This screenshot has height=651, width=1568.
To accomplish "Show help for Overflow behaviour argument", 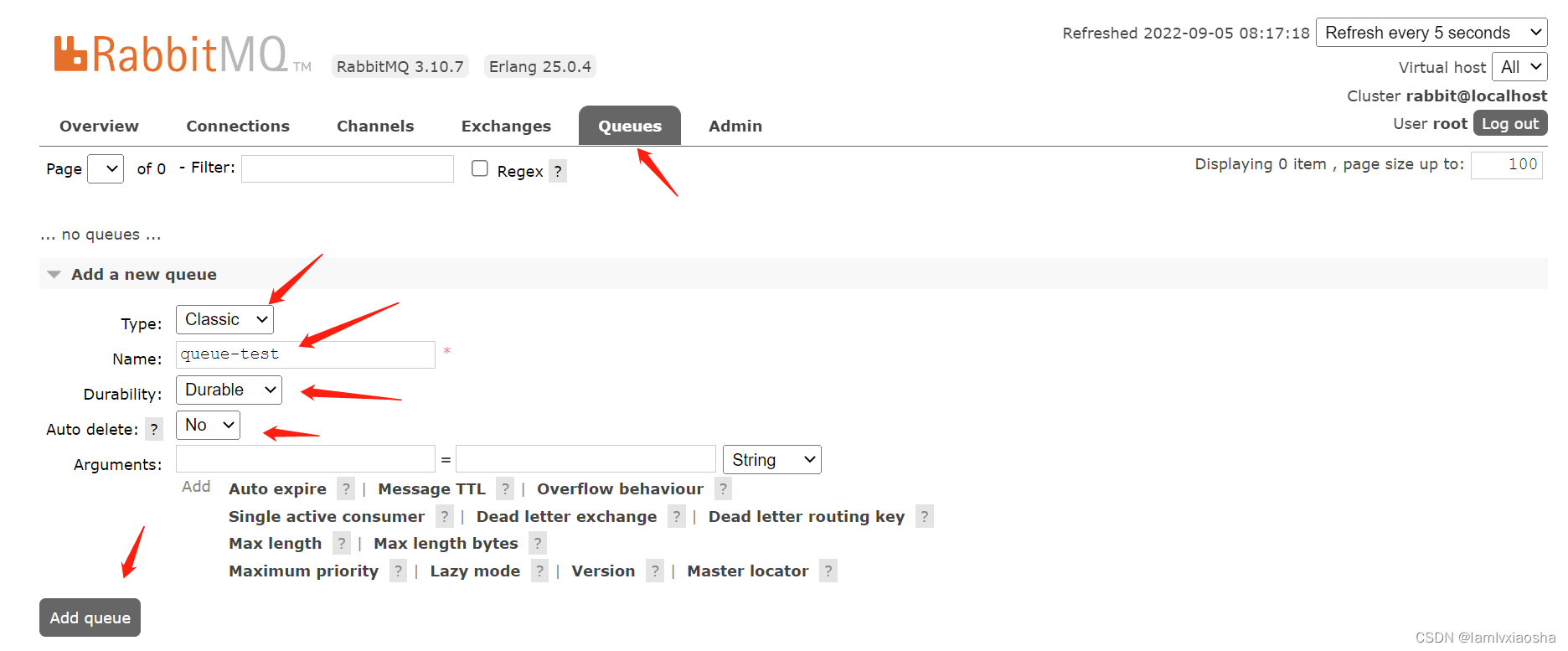I will pyautogui.click(x=723, y=488).
